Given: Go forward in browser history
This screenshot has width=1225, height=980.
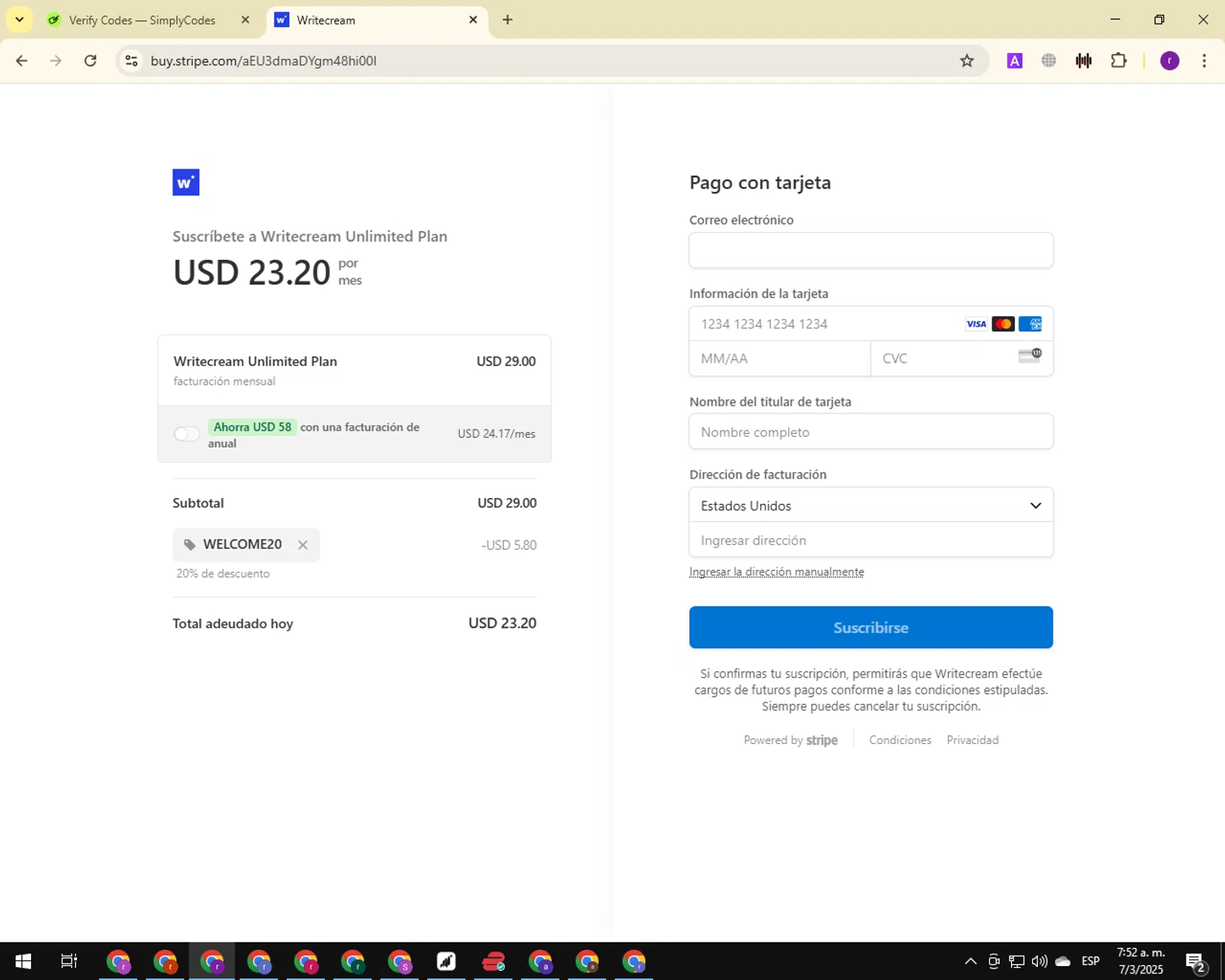Looking at the screenshot, I should (x=56, y=60).
